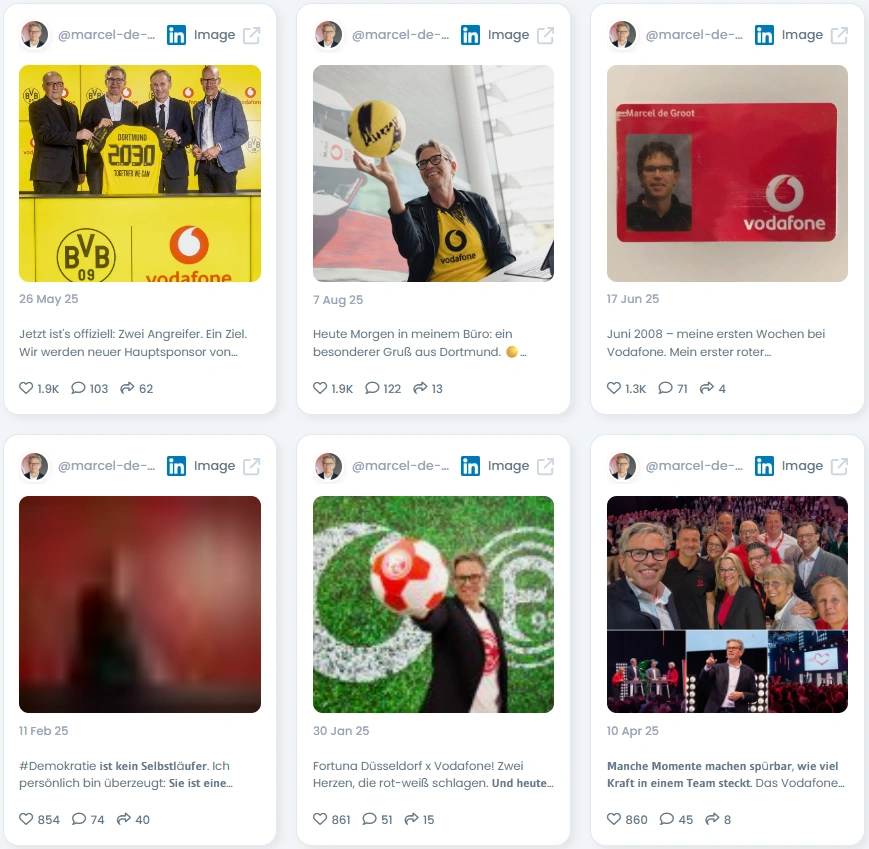Click @marcel-de-... handle on 10 Apr 25 post
Viewport: 869px width, 849px height.
click(x=694, y=466)
